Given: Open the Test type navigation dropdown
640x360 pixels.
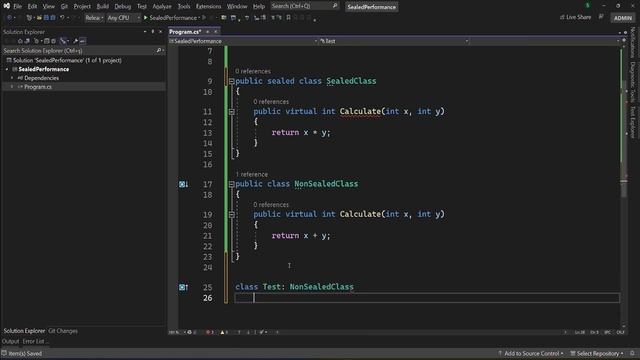Looking at the screenshot, I should point(394,41).
